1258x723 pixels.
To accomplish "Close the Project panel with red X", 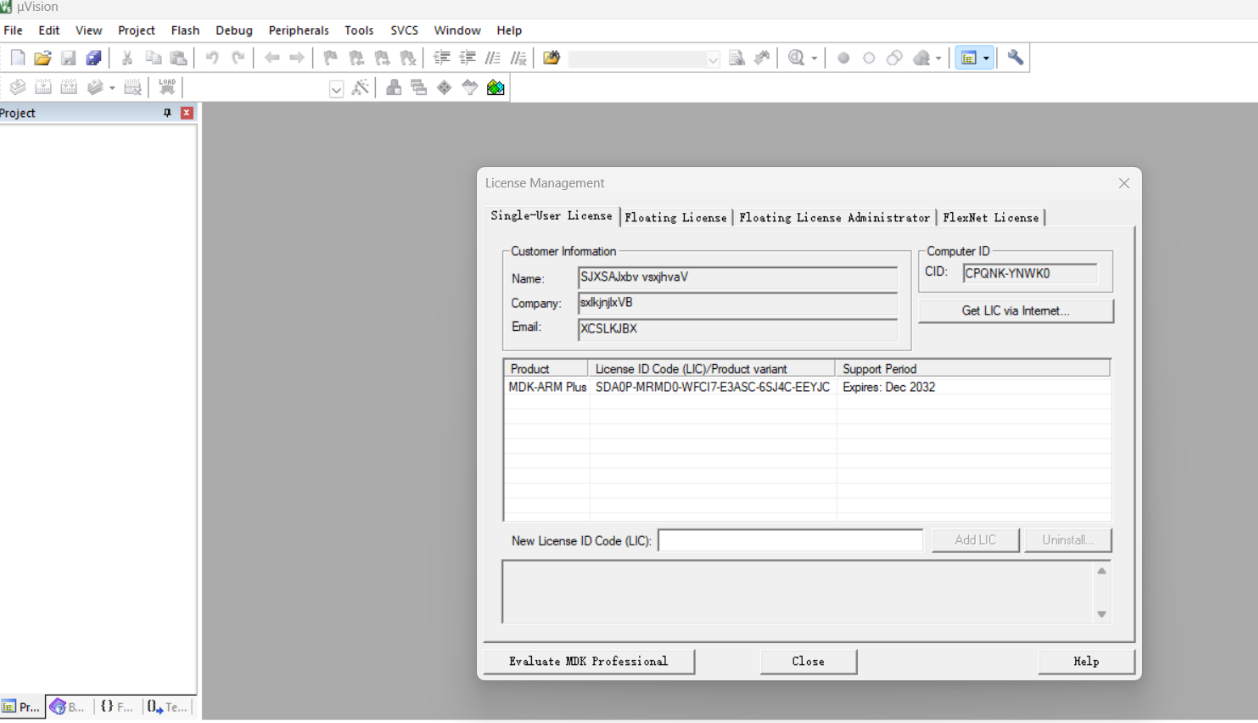I will point(186,113).
